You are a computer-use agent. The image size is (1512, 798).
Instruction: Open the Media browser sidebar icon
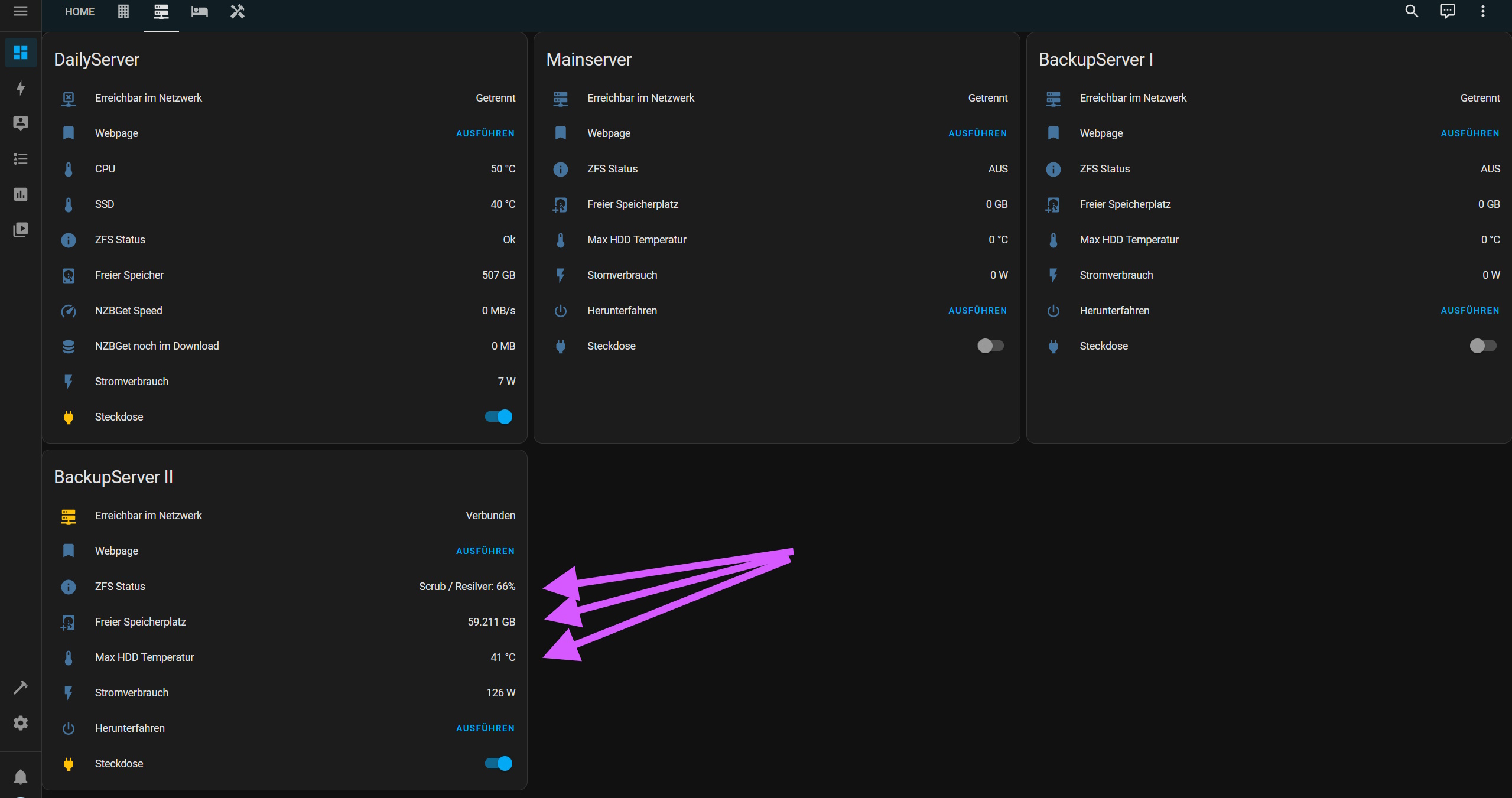click(x=21, y=229)
